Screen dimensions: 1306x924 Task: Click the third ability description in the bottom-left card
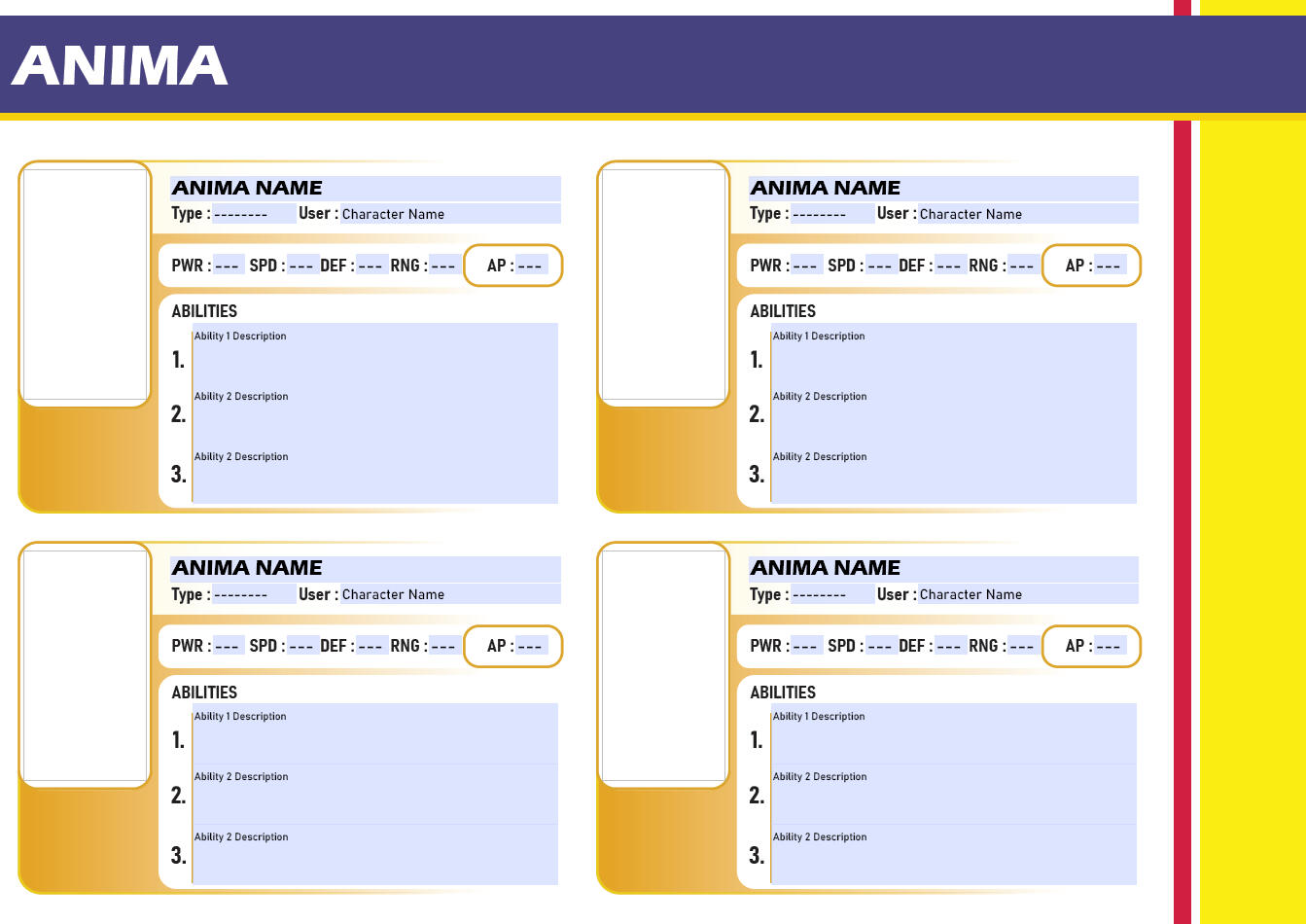(x=374, y=854)
